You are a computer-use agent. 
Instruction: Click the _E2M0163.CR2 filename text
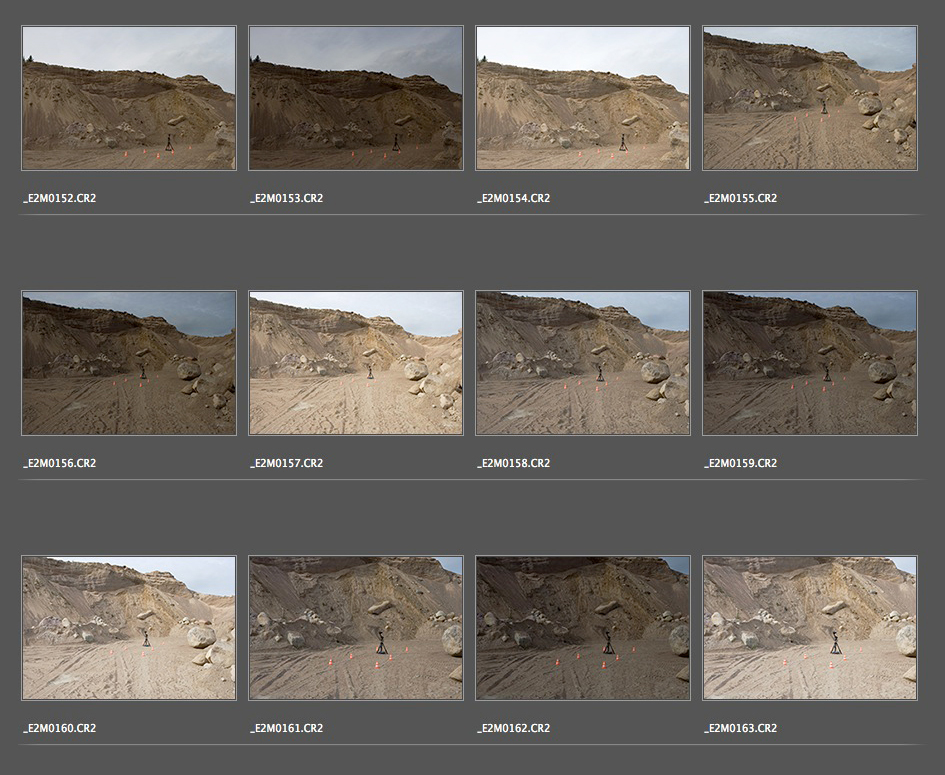(740, 728)
